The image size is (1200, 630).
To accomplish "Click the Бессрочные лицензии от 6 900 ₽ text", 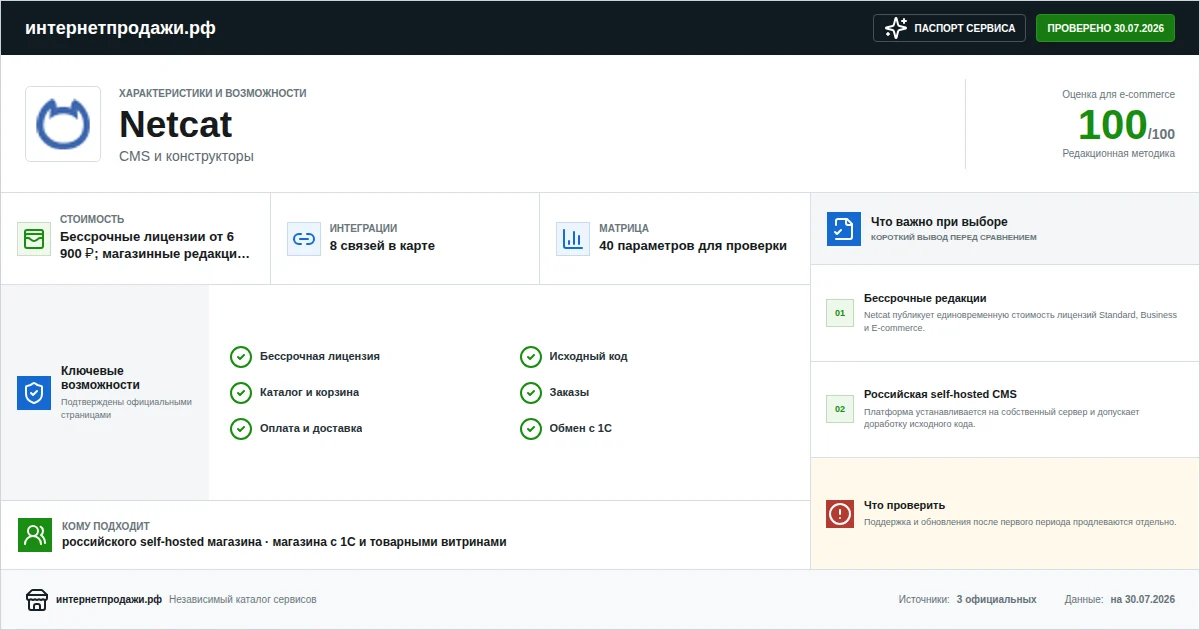I will [x=155, y=245].
